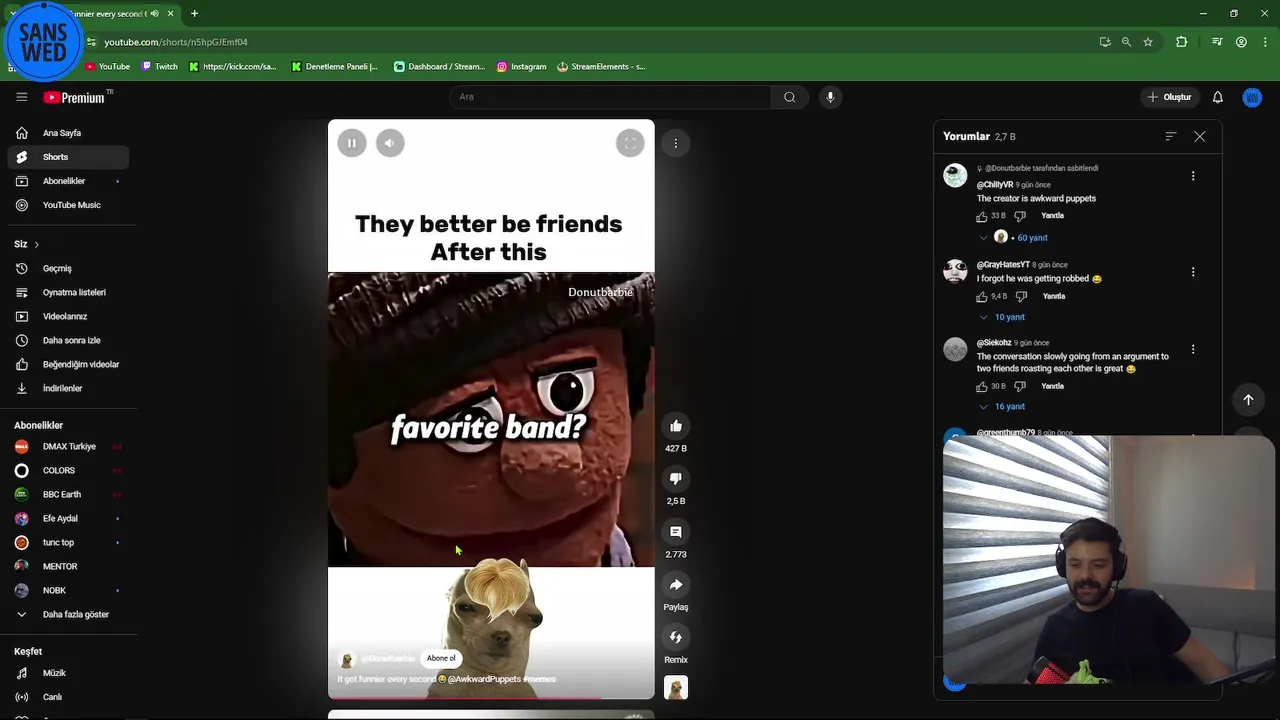Image resolution: width=1280 pixels, height=720 pixels.
Task: Open account avatar menu
Action: tap(1252, 97)
